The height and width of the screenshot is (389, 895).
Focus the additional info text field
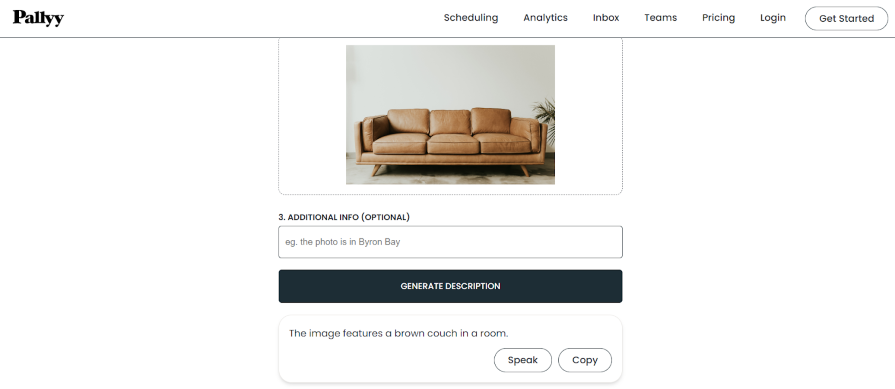(x=450, y=242)
